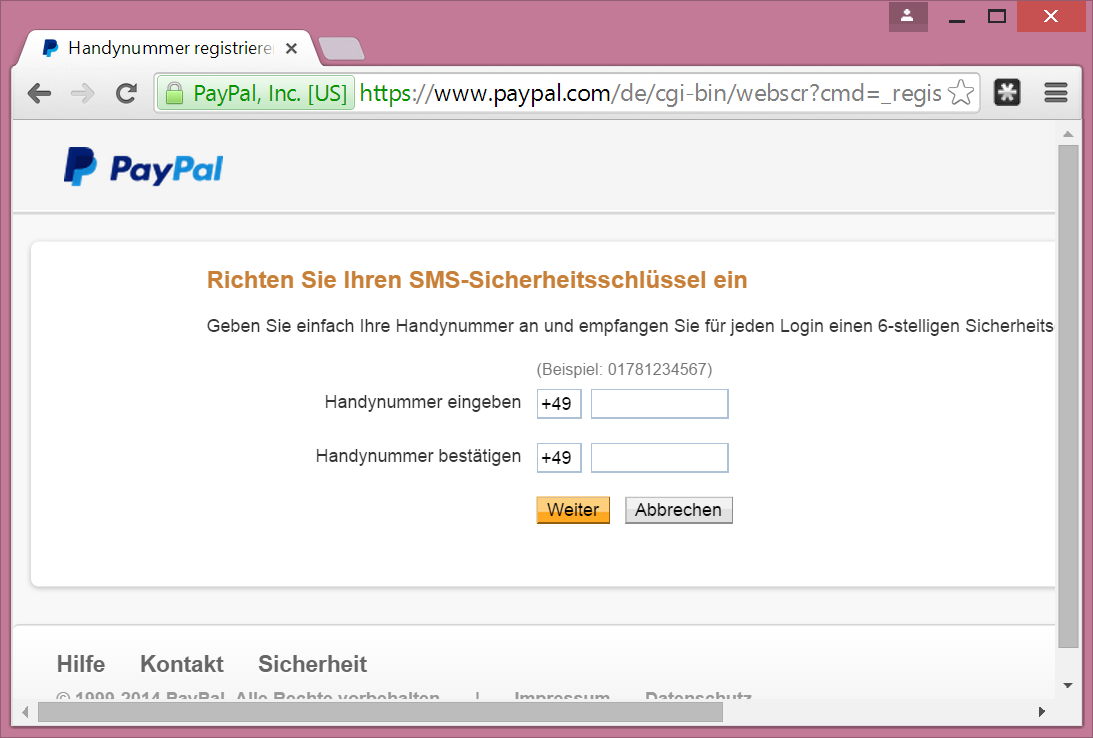Image resolution: width=1093 pixels, height=738 pixels.
Task: Click the Handynummer bestätigen number field
Action: point(659,457)
